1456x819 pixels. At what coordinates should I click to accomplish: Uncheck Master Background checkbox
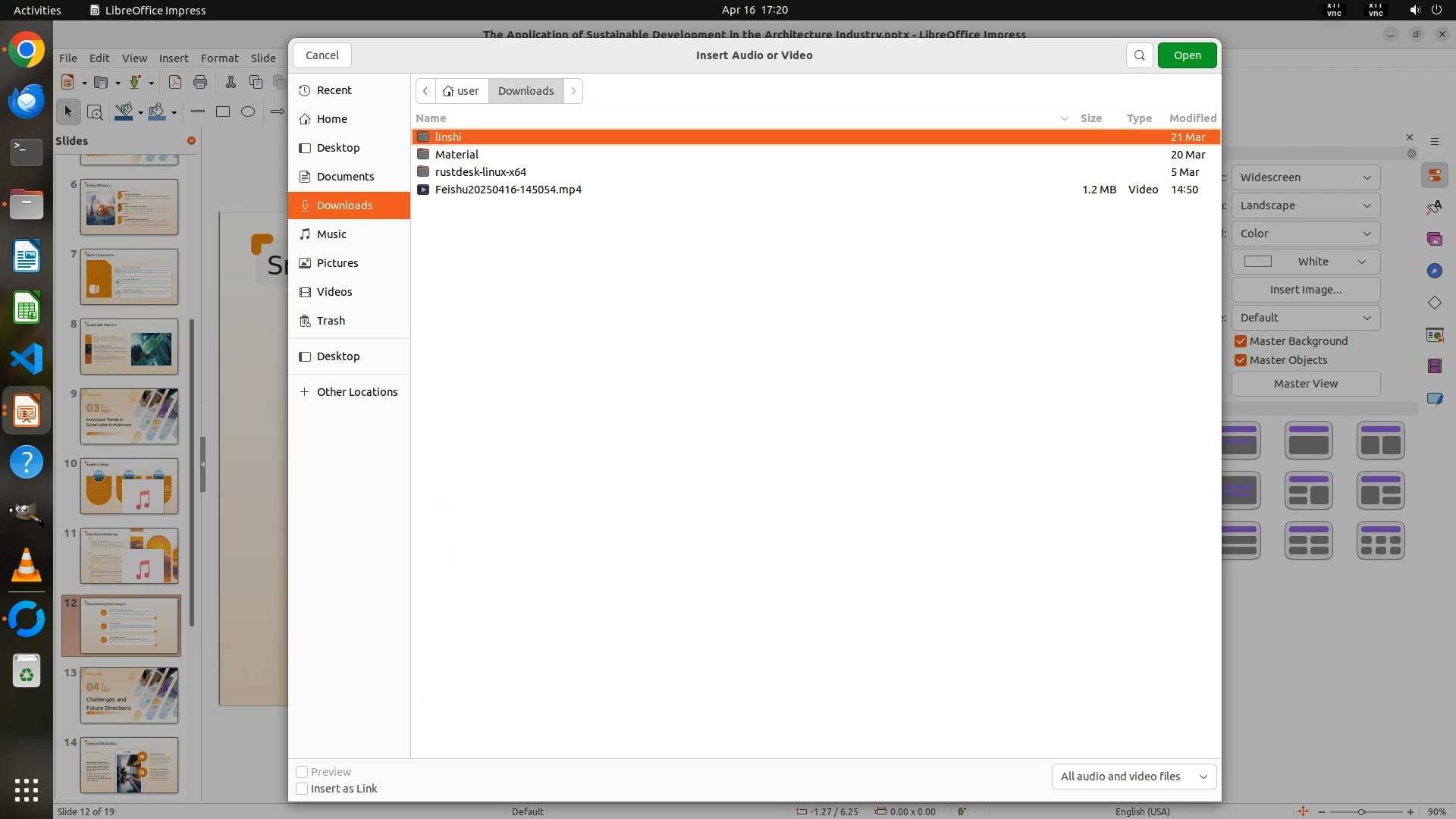click(1241, 341)
